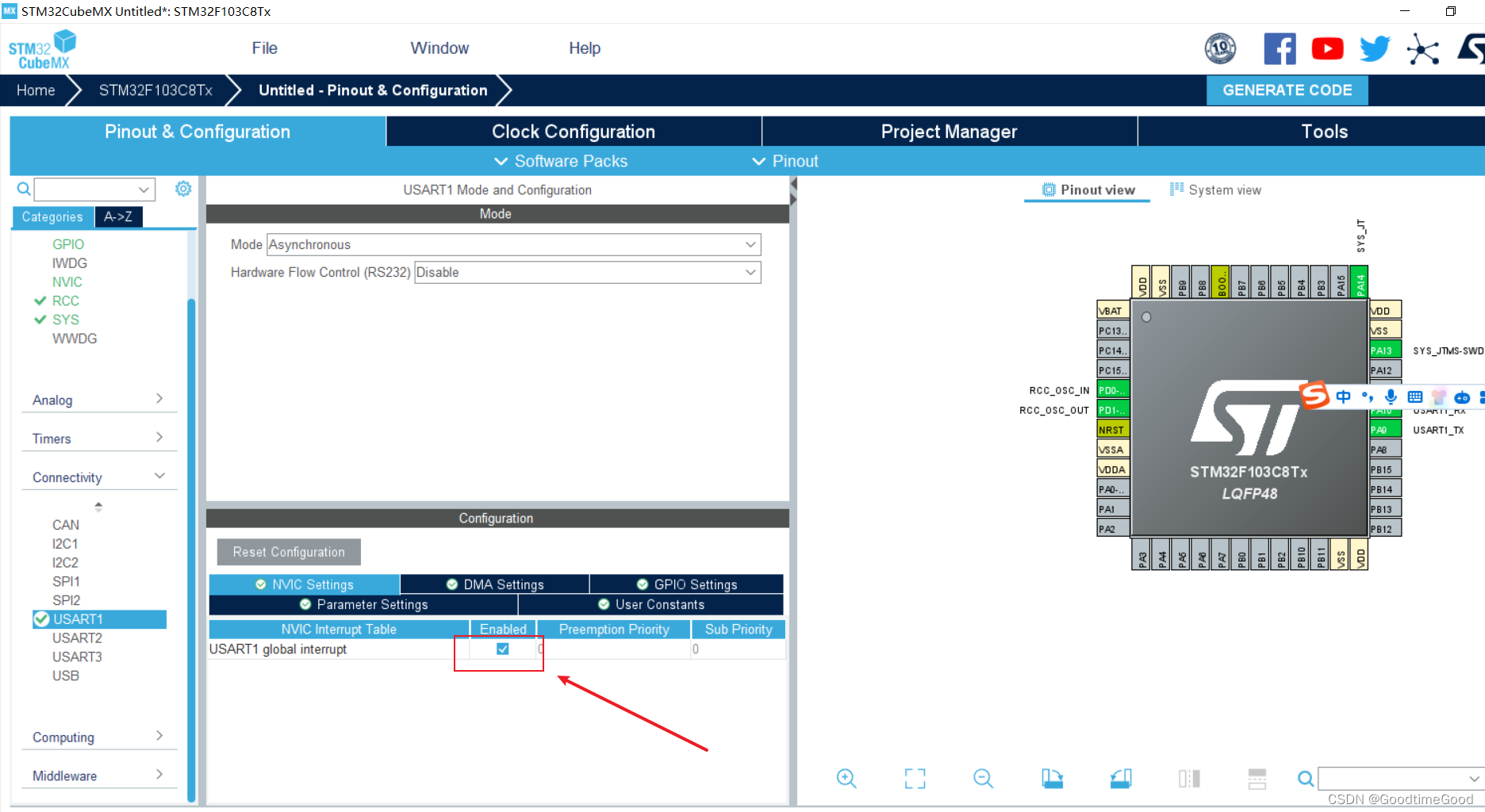Open the Parameter Settings tab
This screenshot has height=812, width=1485.
(x=363, y=604)
